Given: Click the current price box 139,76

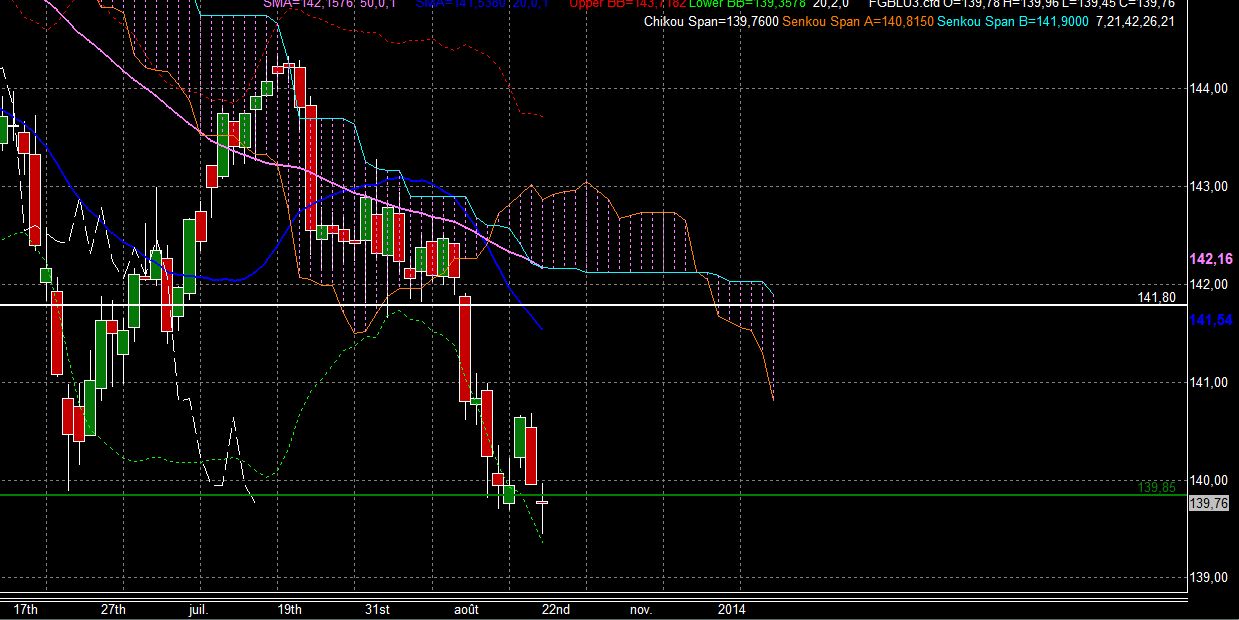Looking at the screenshot, I should point(1209,504).
